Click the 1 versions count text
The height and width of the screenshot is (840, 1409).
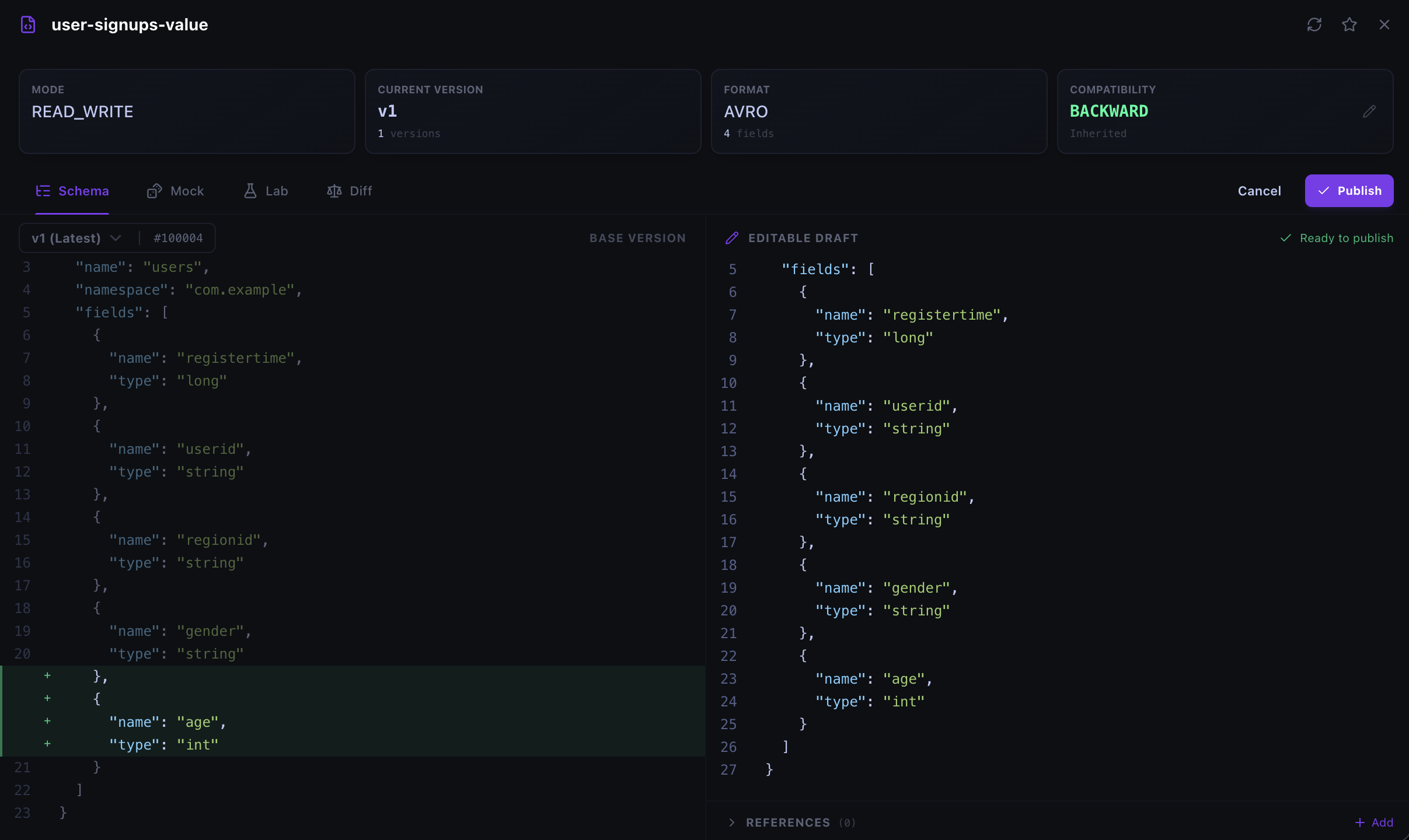point(409,134)
